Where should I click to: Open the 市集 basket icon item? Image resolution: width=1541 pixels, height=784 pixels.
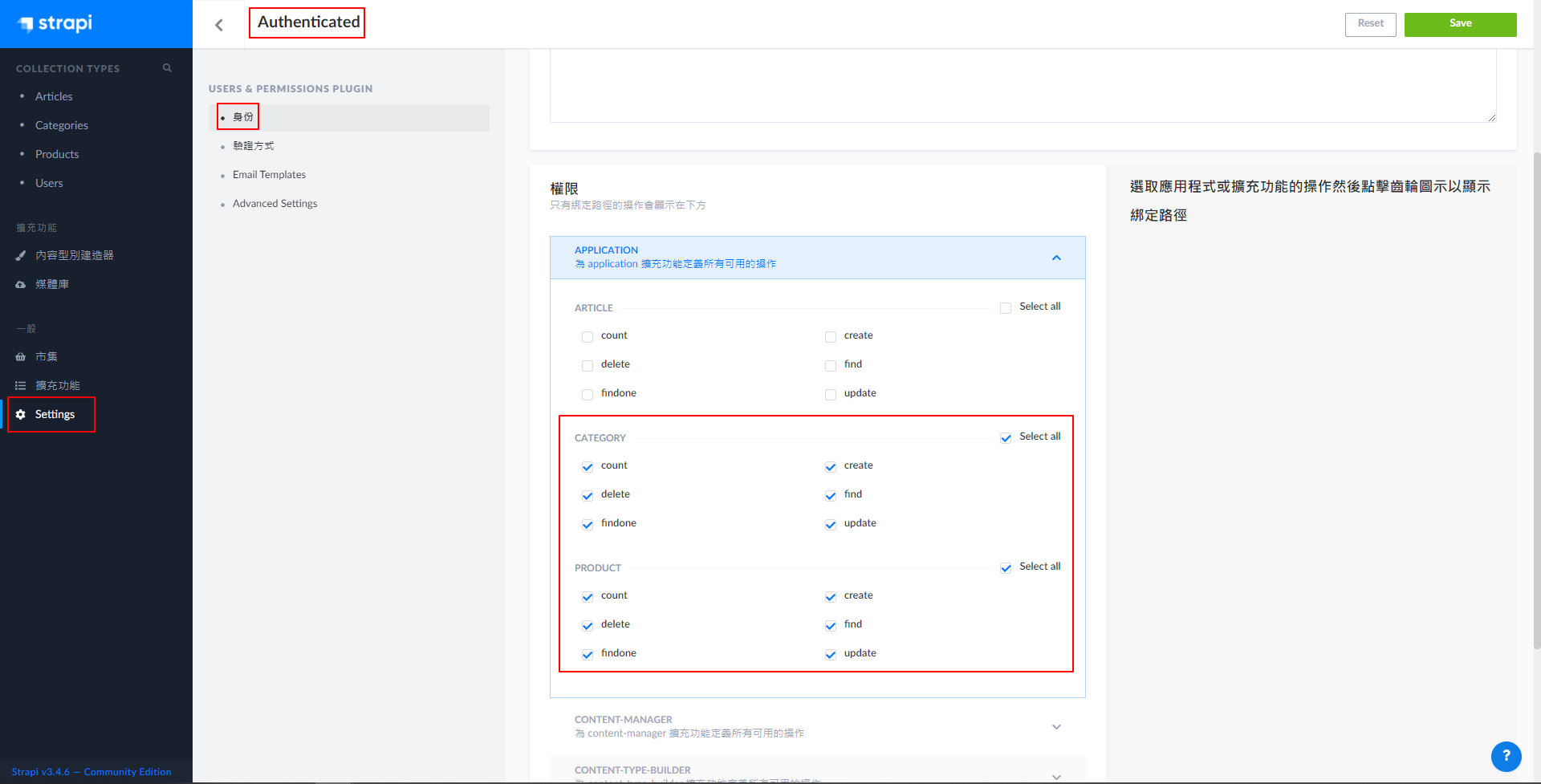[21, 357]
